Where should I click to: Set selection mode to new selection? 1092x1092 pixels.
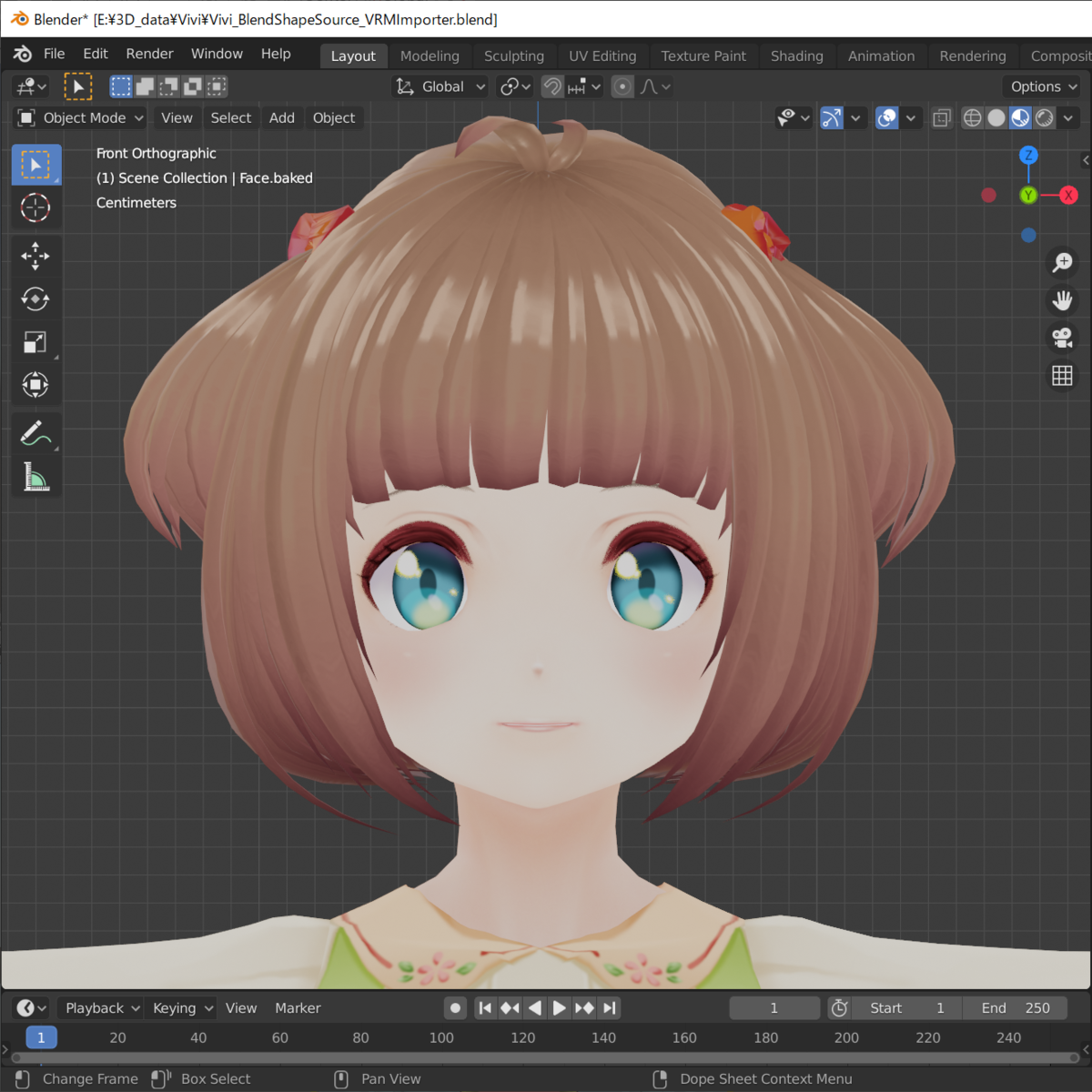click(x=121, y=86)
